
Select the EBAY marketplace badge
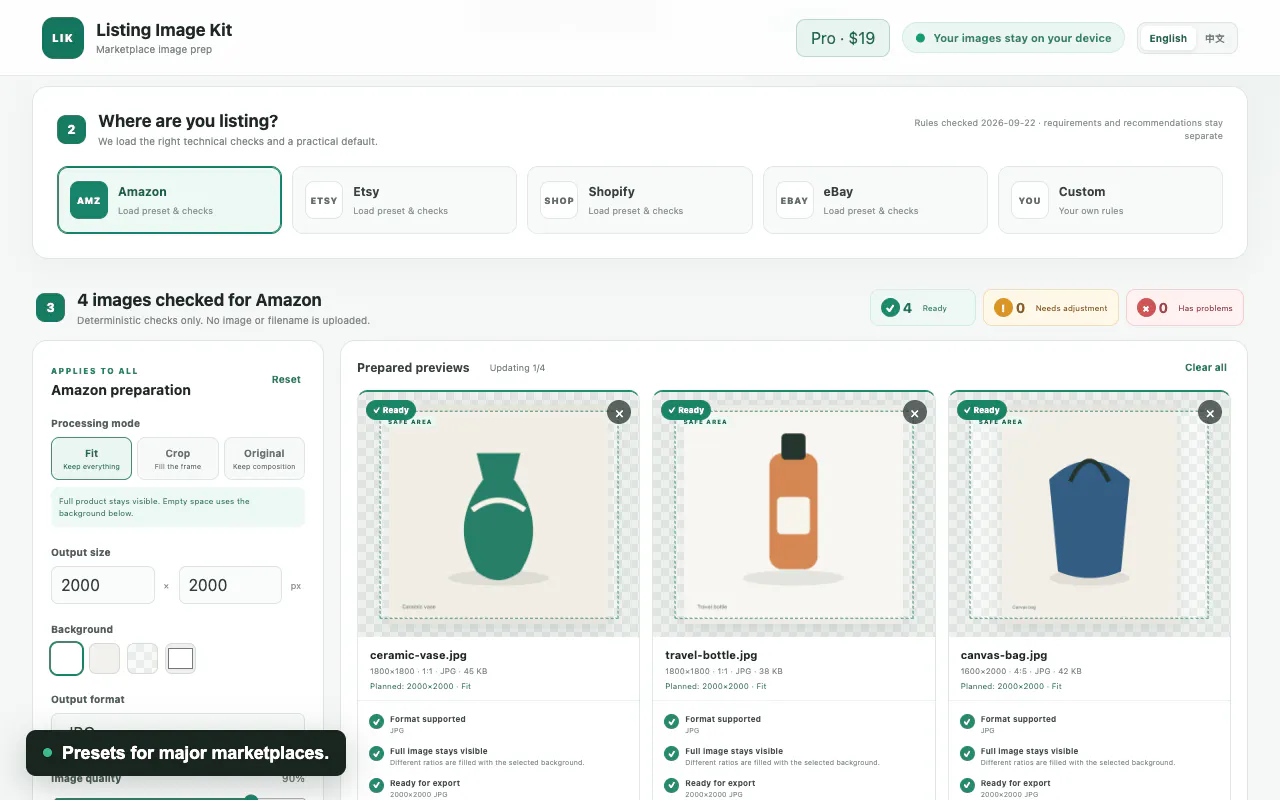[794, 200]
